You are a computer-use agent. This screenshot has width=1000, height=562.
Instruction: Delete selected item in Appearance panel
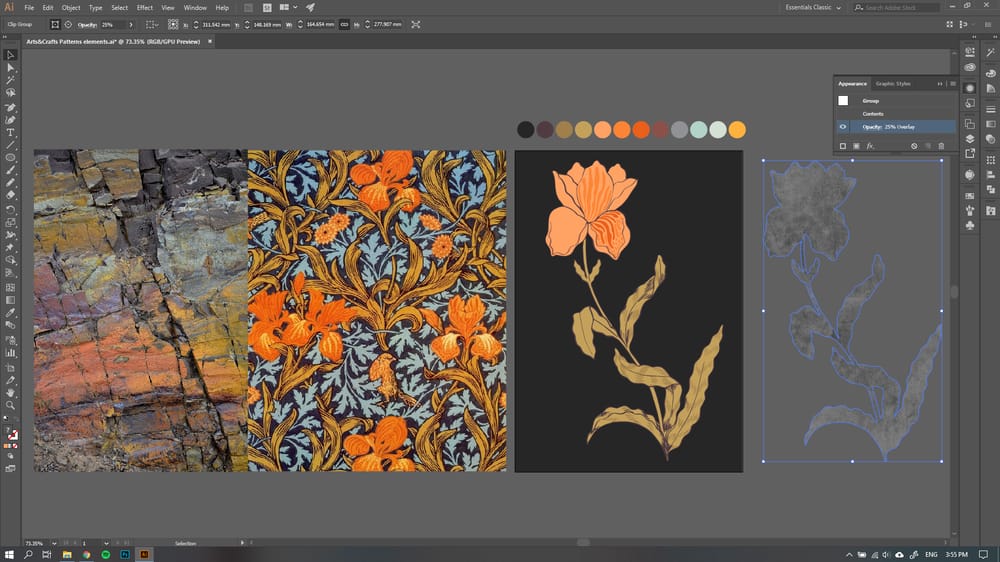pyautogui.click(x=941, y=146)
